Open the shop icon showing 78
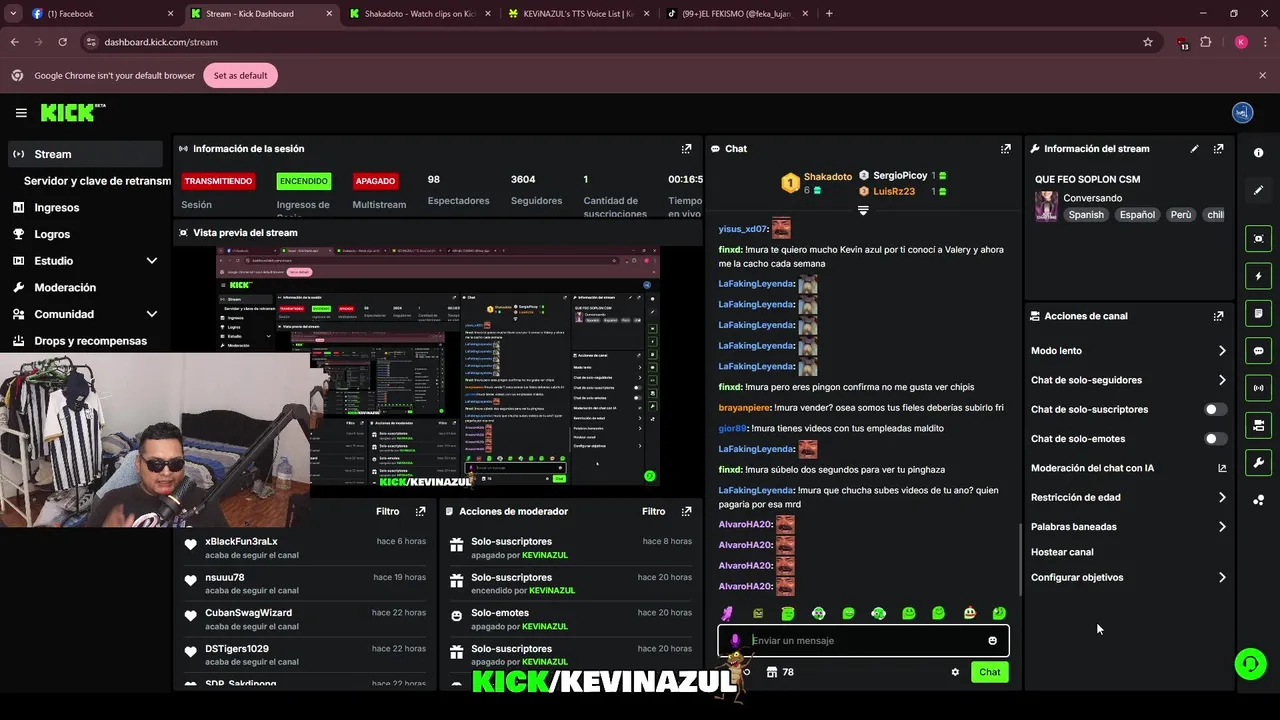Viewport: 1280px width, 720px height. pyautogui.click(x=780, y=672)
